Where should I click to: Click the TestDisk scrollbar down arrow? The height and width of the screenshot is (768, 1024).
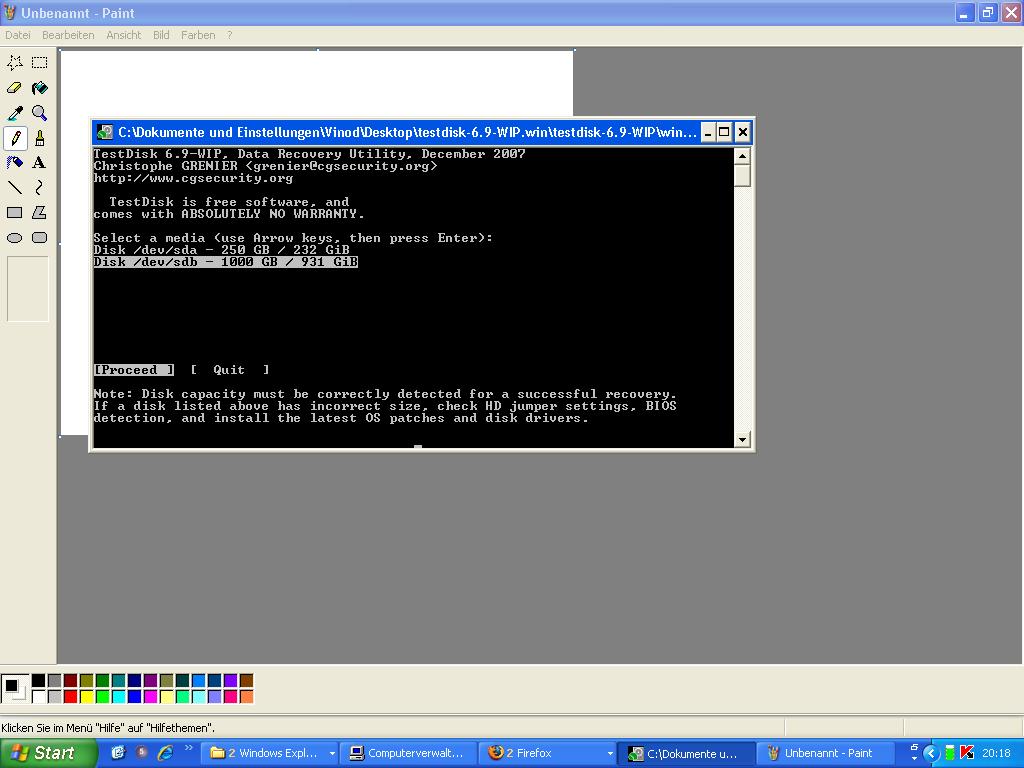742,440
